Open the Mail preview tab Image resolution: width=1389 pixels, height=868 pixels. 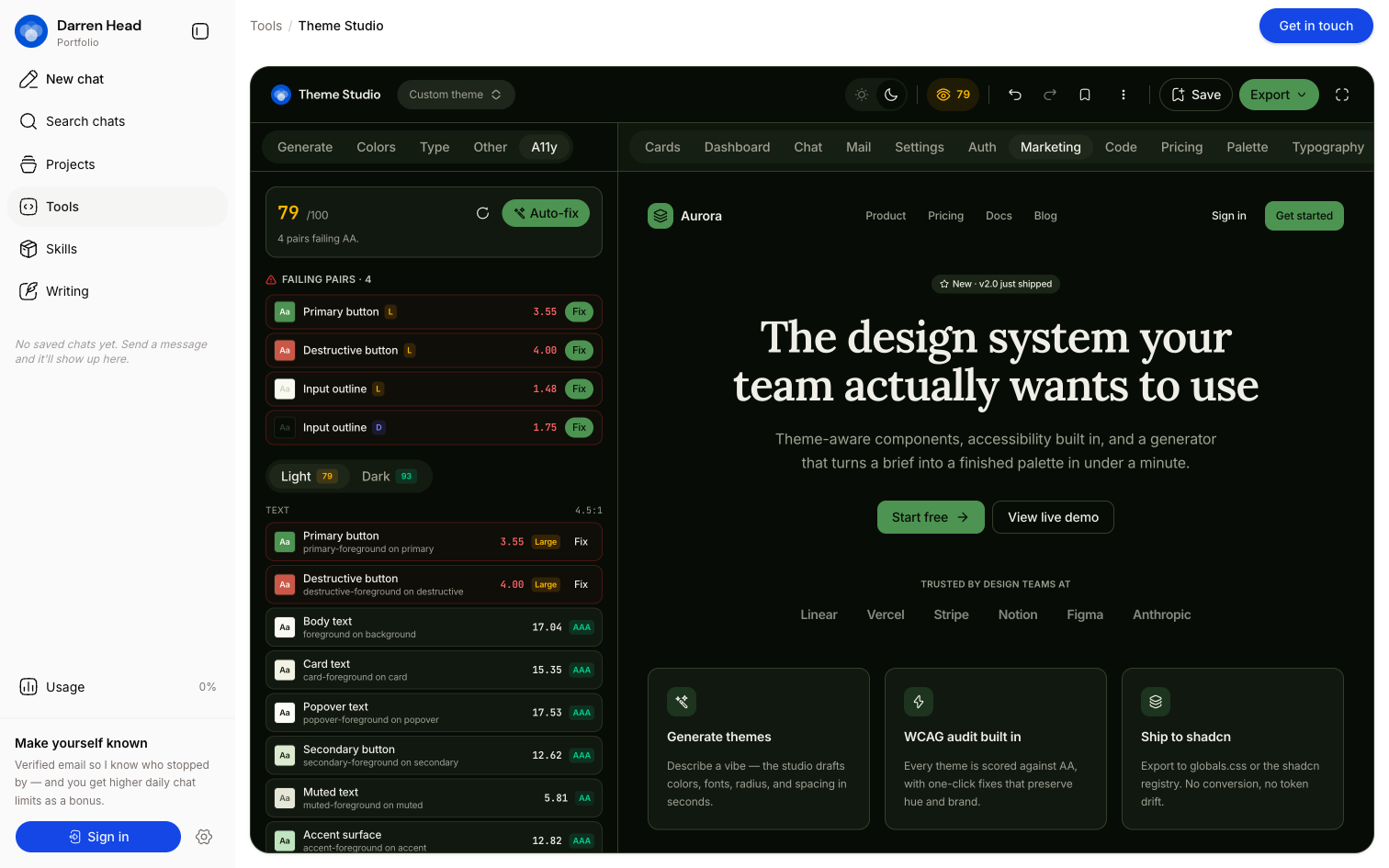(x=859, y=147)
